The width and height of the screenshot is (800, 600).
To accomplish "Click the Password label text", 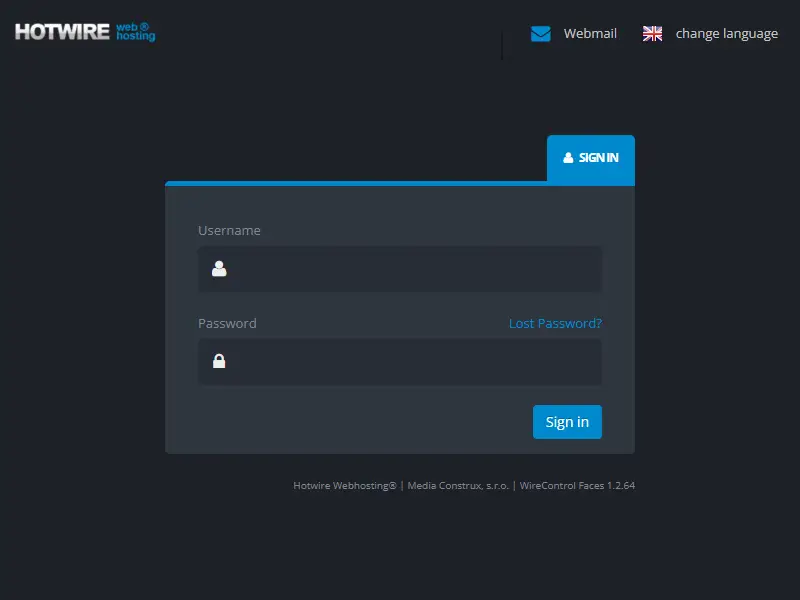I will pos(227,323).
